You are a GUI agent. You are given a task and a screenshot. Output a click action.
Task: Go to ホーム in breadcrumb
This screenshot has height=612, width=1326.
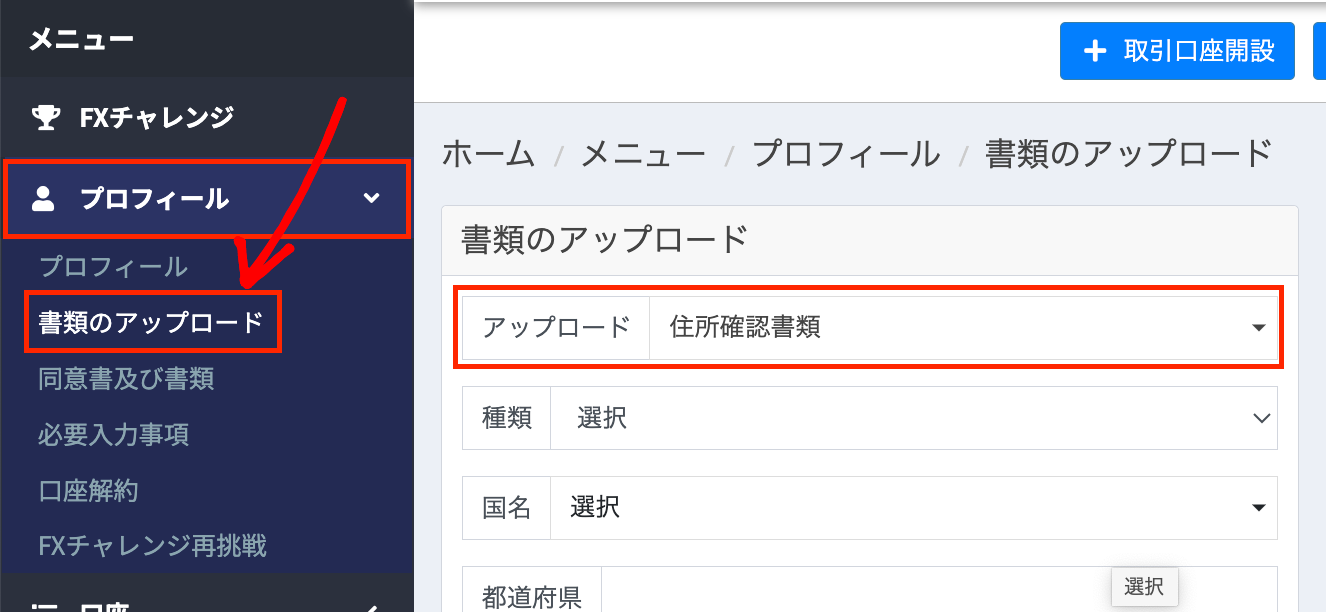coord(489,155)
